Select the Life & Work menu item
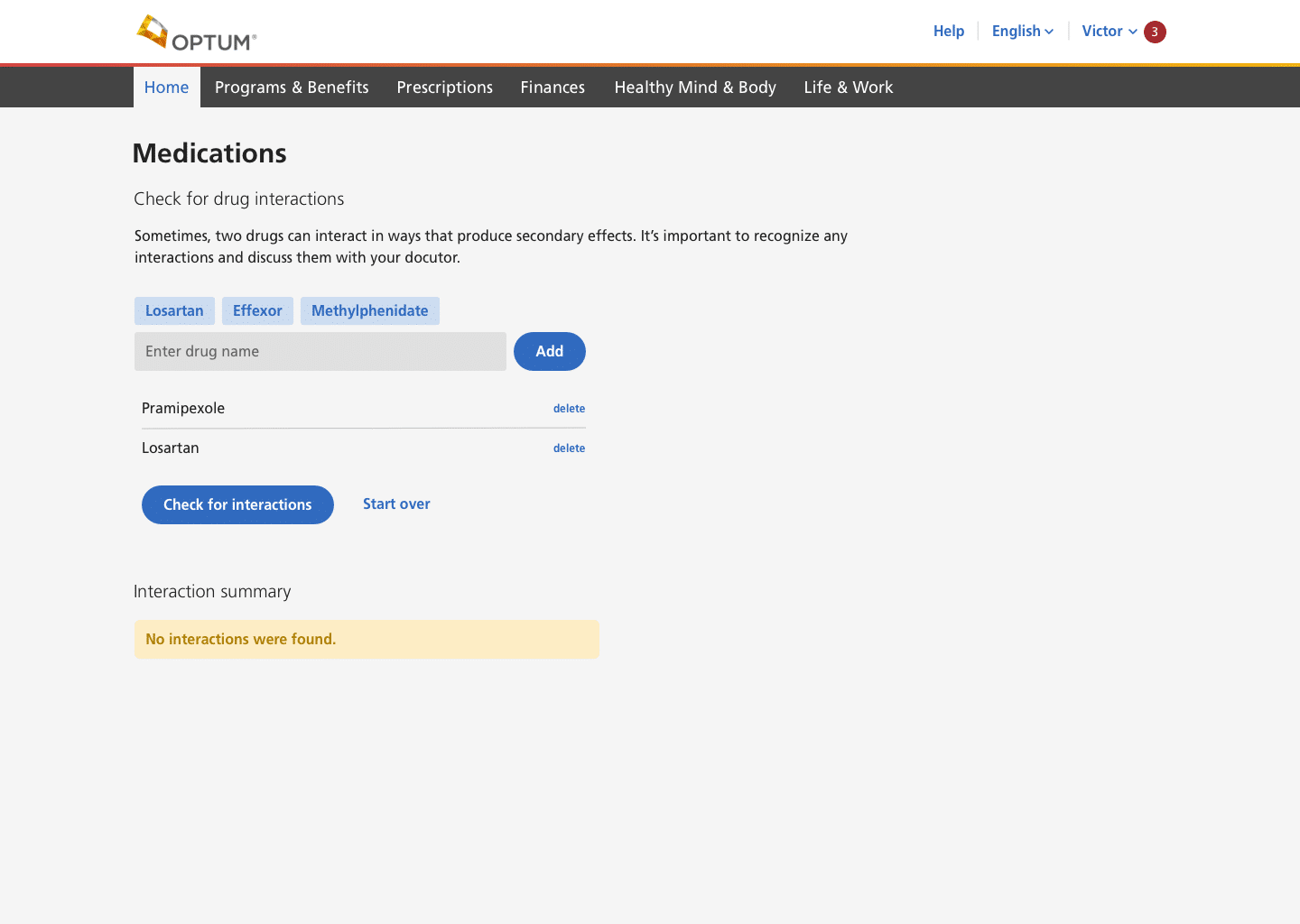This screenshot has width=1300, height=924. [848, 88]
